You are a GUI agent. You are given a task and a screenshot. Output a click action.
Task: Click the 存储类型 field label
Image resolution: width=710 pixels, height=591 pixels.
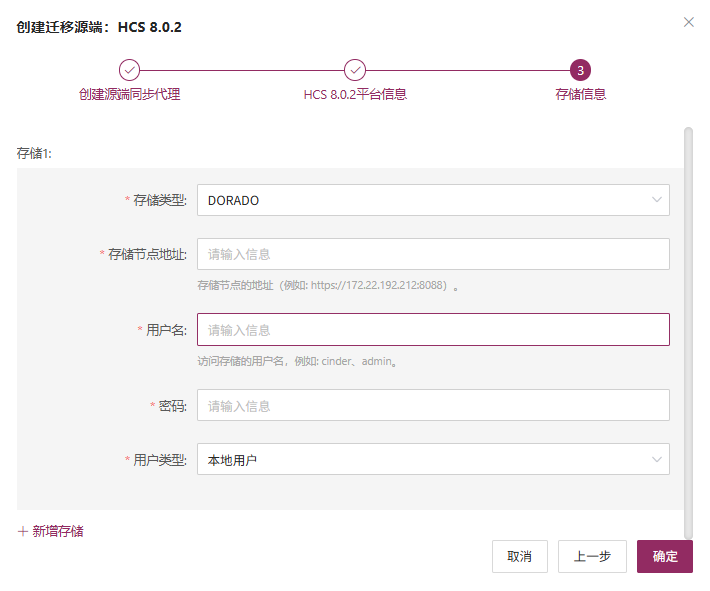(159, 200)
